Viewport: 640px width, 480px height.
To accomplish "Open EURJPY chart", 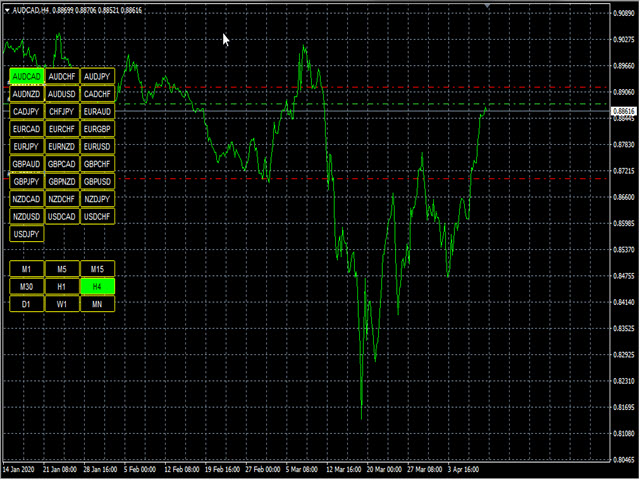I will [x=27, y=147].
